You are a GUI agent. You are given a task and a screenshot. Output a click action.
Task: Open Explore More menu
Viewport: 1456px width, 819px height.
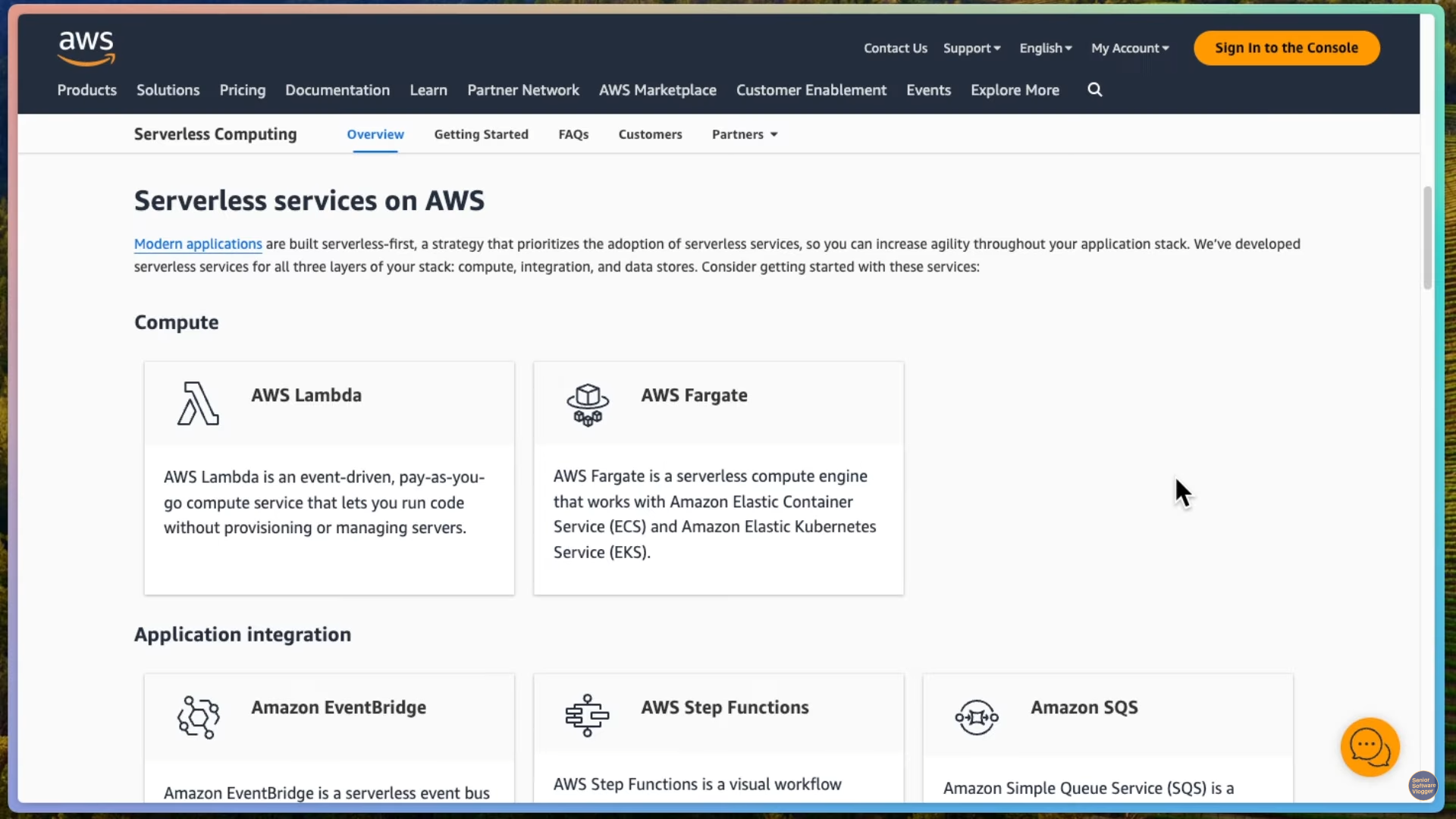point(1015,90)
